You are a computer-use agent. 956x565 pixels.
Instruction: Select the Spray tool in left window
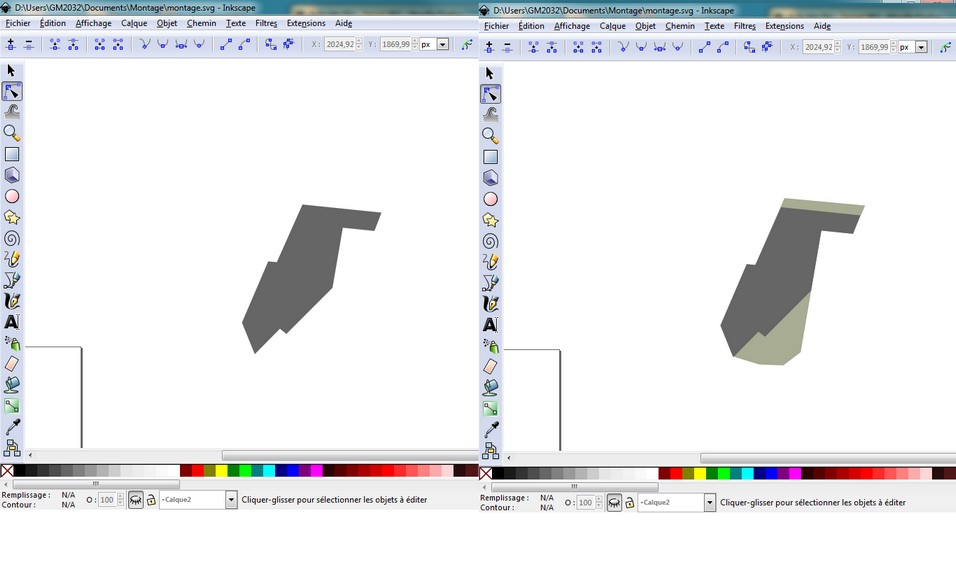(x=12, y=343)
